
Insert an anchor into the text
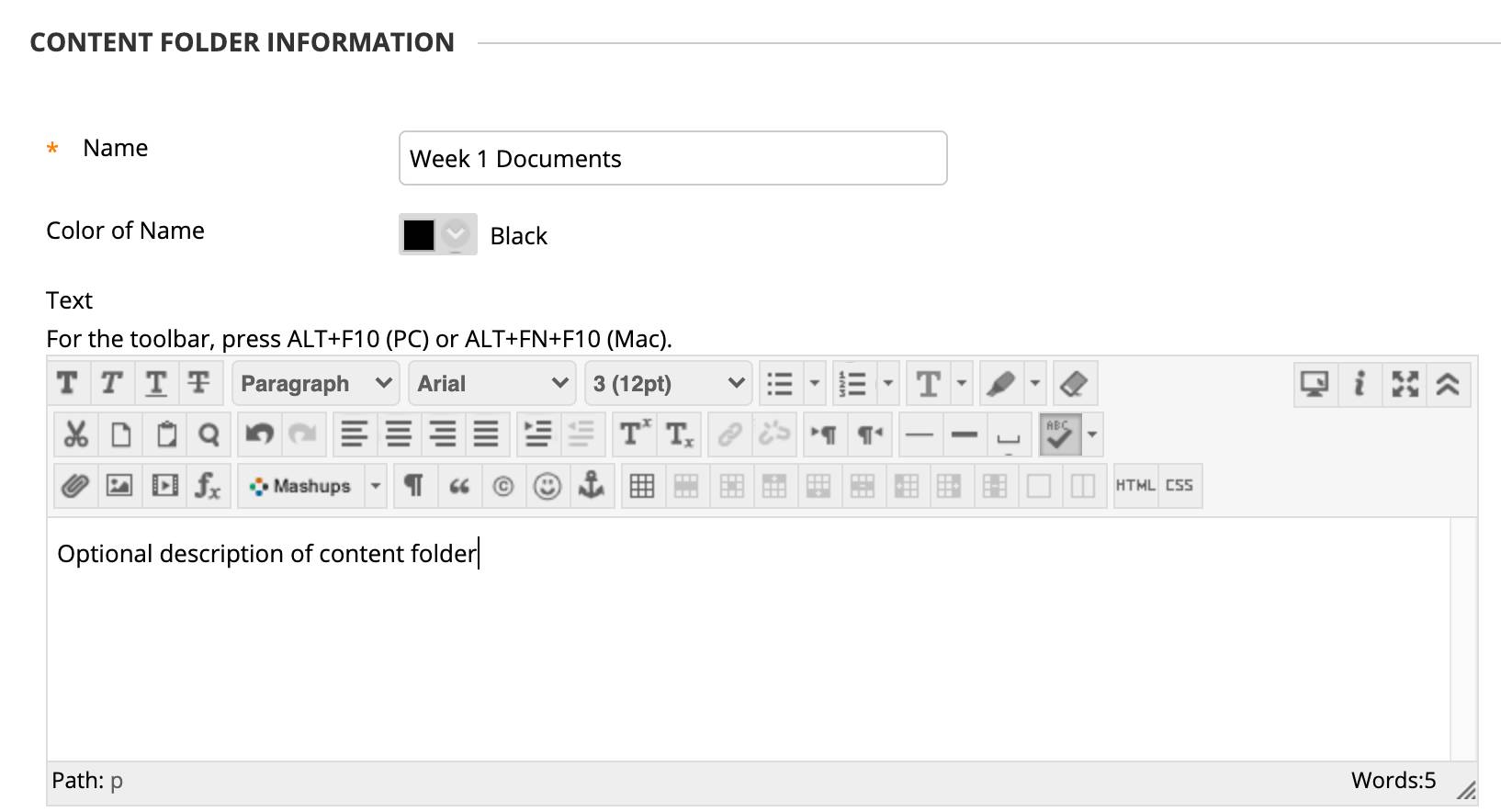click(591, 485)
